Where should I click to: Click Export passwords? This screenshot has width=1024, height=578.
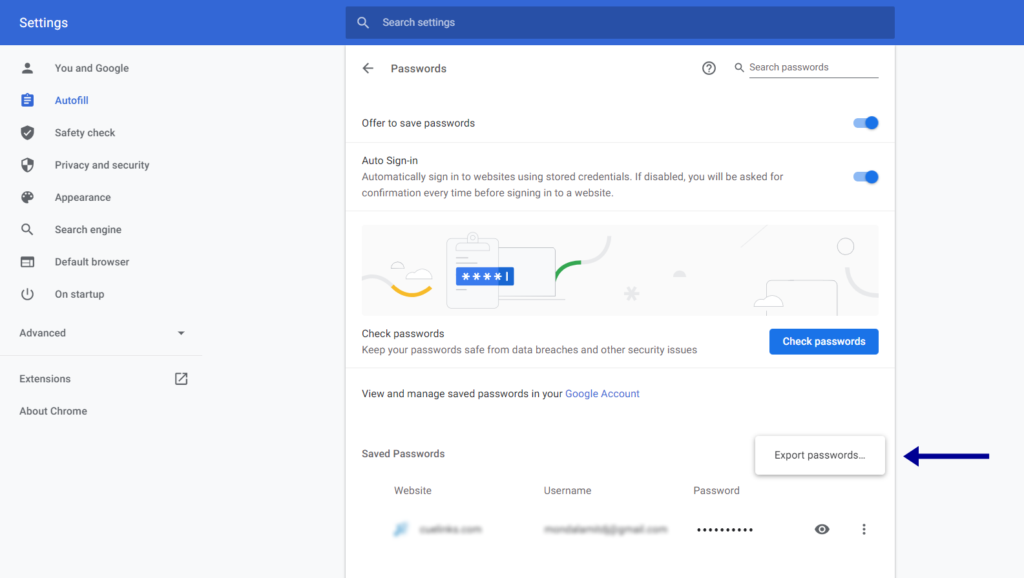tap(819, 455)
